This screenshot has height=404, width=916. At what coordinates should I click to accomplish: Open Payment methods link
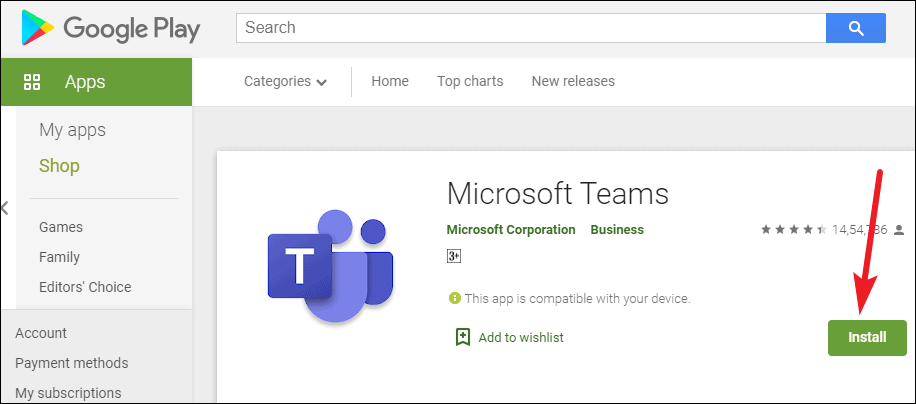tap(71, 363)
